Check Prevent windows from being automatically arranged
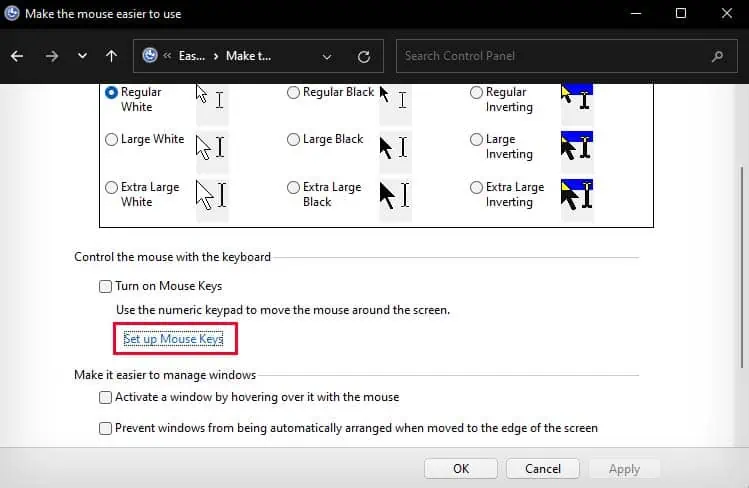This screenshot has width=749, height=488. (106, 429)
